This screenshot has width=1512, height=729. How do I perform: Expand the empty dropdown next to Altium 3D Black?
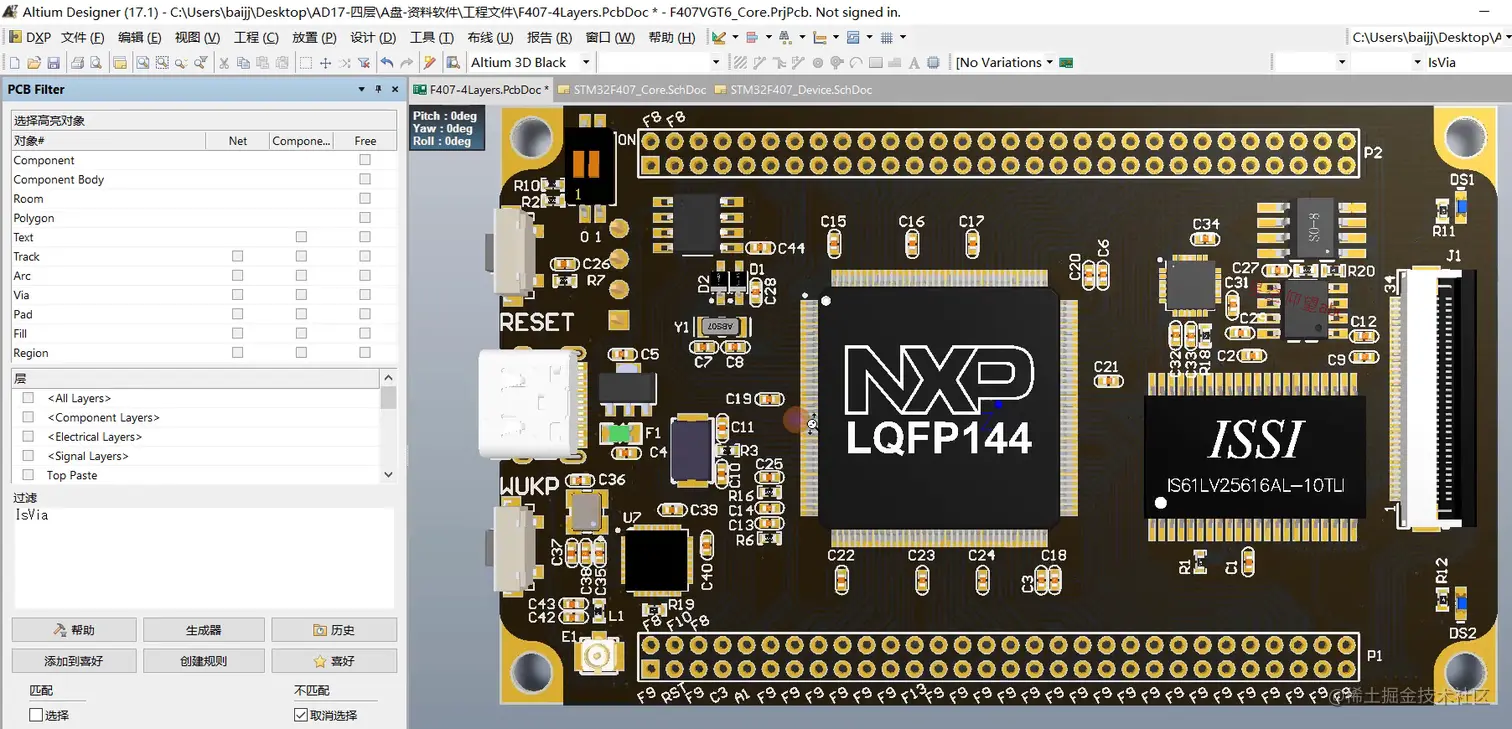716,62
